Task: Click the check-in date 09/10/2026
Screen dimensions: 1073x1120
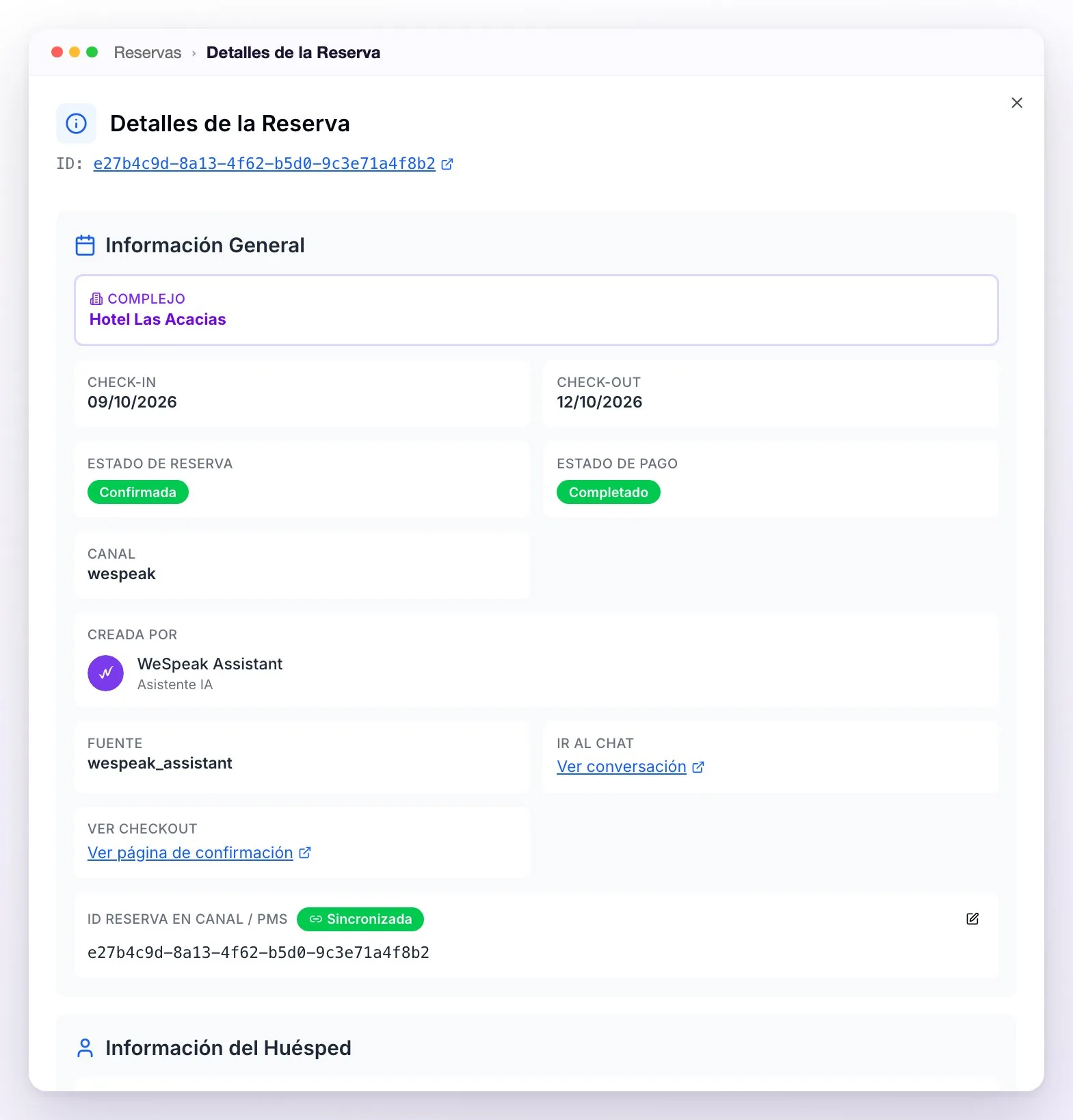Action: pyautogui.click(x=132, y=402)
